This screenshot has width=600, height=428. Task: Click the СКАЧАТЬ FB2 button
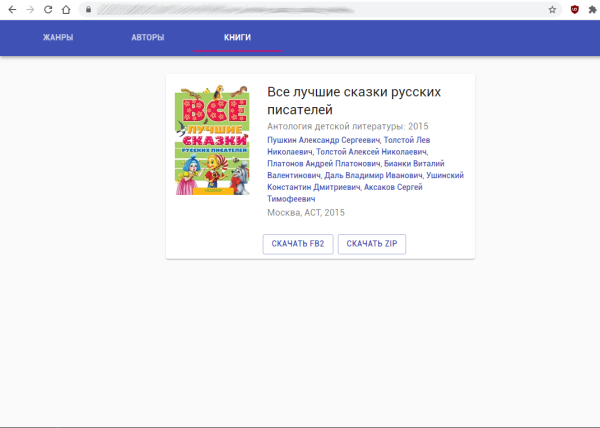298,244
